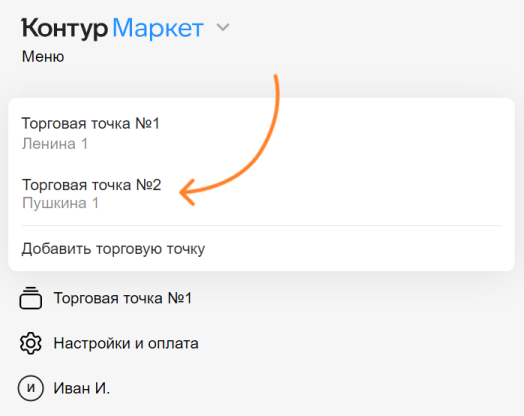Viewport: 524px width, 416px height.
Task: Click the store stack icon in the sidebar
Action: click(30, 298)
